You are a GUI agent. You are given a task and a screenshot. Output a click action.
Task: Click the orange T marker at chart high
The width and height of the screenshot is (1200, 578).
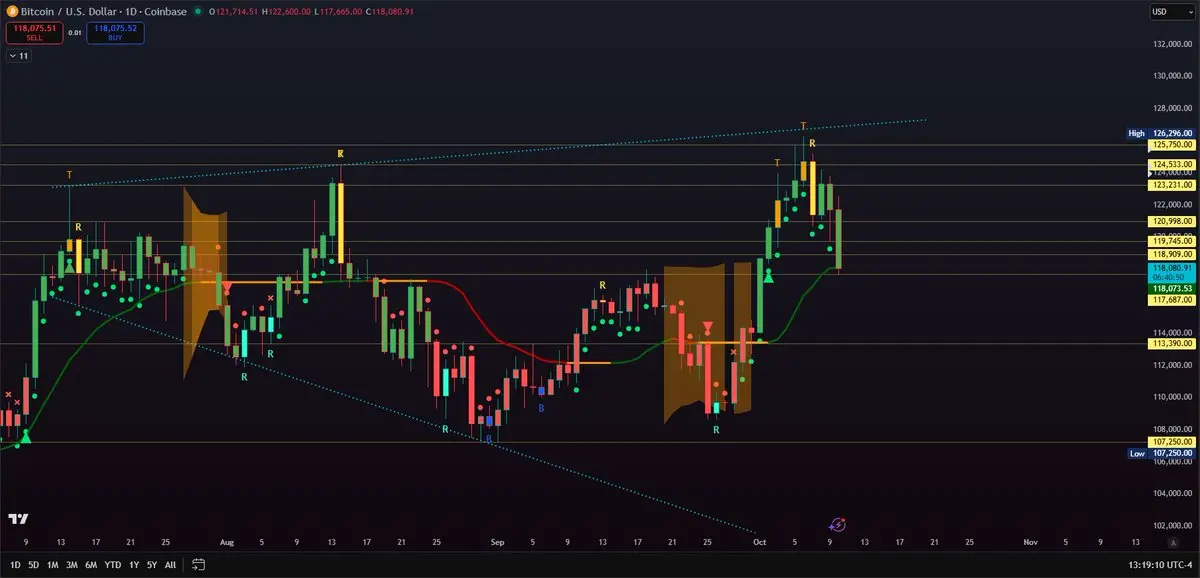[x=803, y=126]
